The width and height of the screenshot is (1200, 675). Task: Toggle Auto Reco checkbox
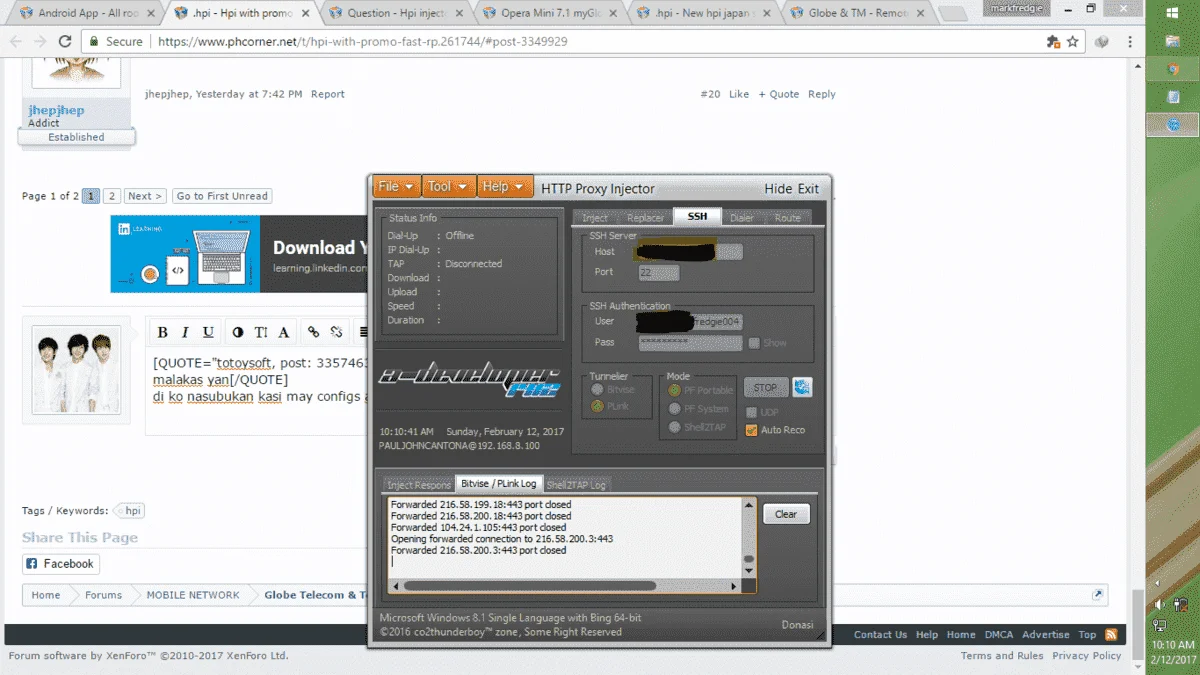point(751,430)
